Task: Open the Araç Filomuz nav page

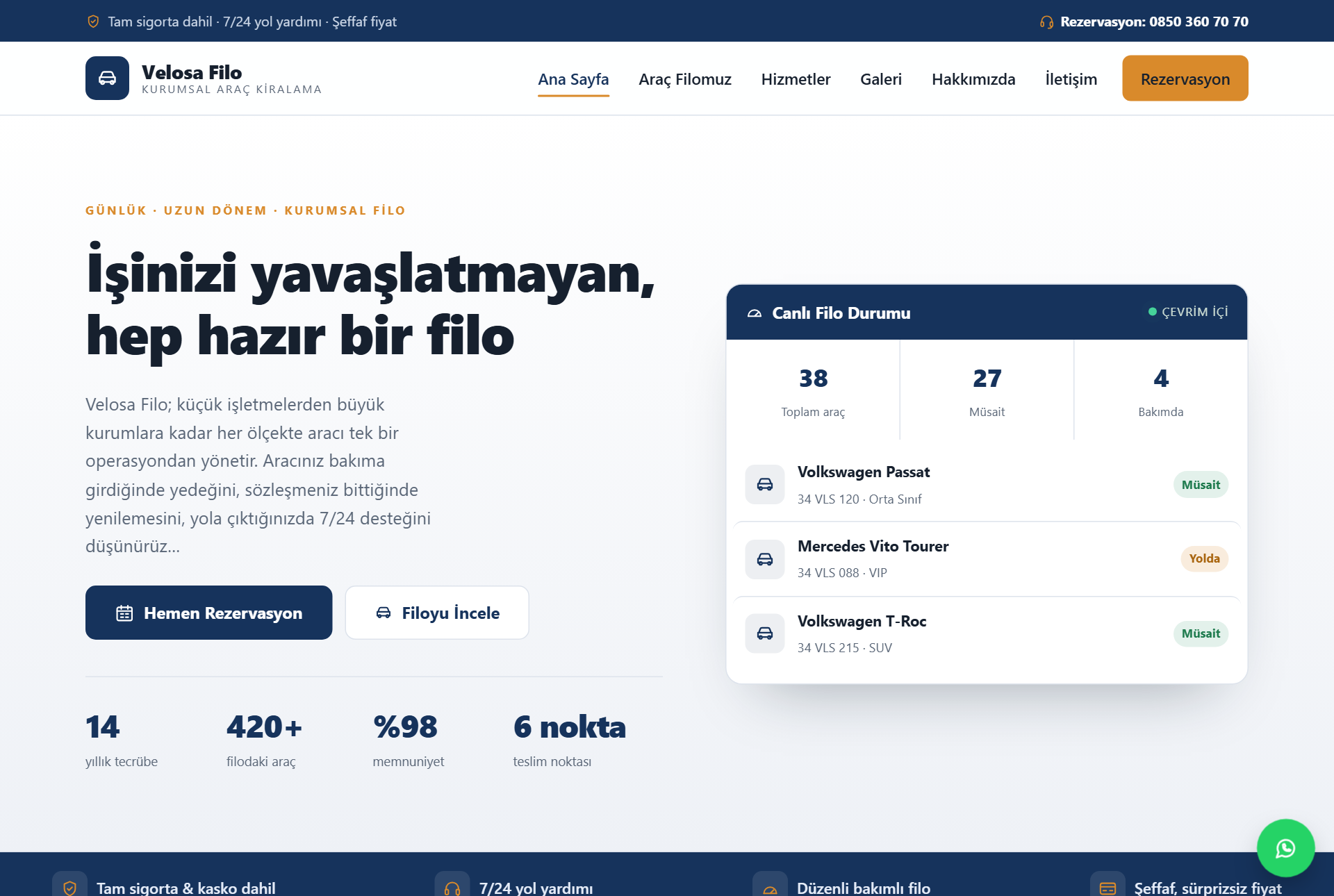Action: [685, 79]
